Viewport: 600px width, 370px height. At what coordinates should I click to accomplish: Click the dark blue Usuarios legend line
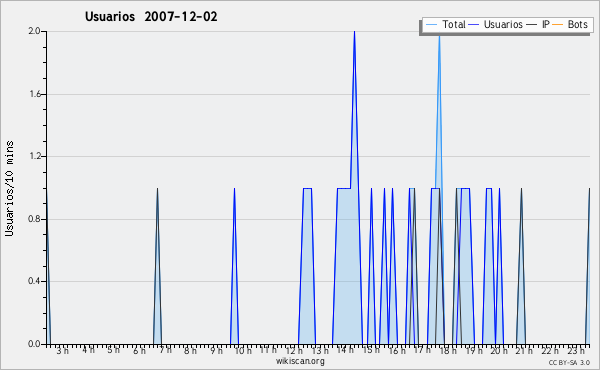click(474, 25)
